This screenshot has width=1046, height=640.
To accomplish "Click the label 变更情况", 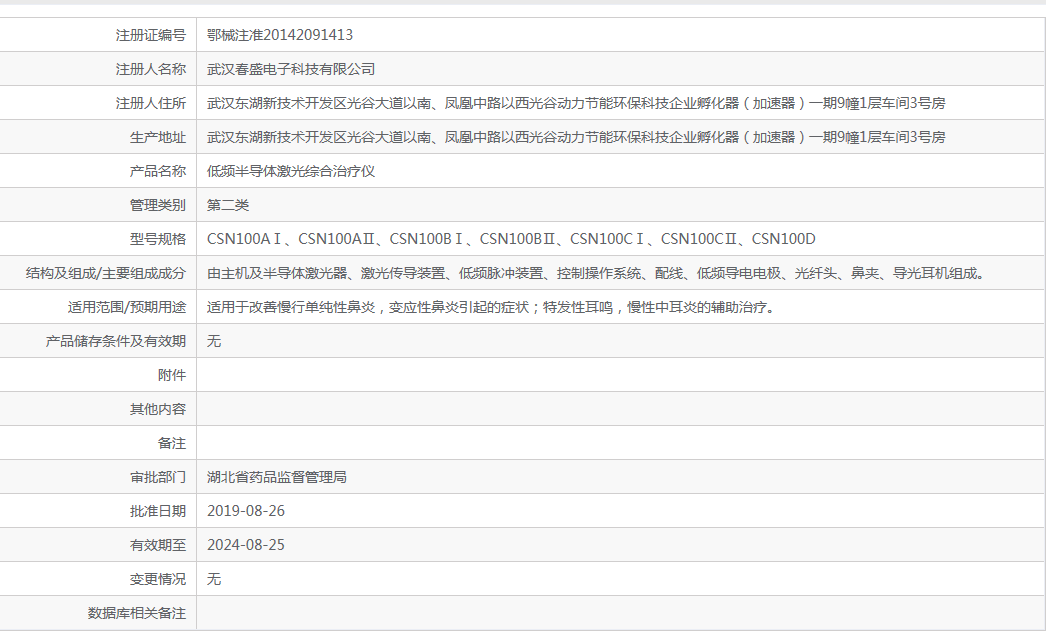I will coord(157,580).
